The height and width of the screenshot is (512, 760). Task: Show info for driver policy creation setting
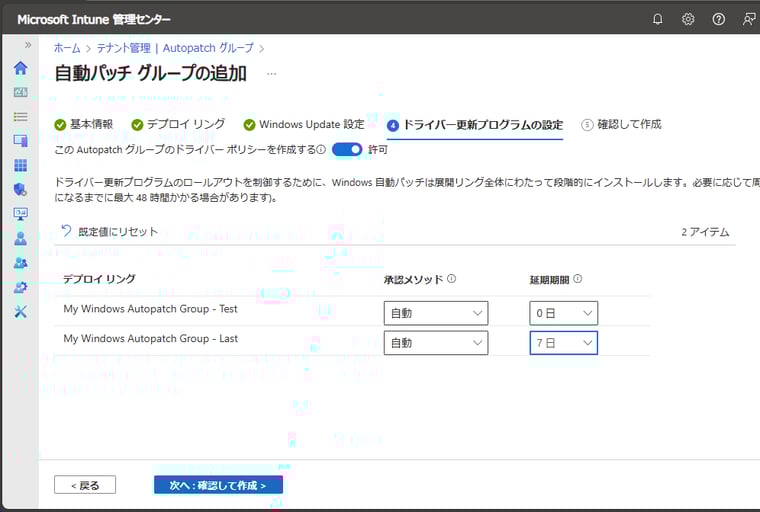point(321,150)
